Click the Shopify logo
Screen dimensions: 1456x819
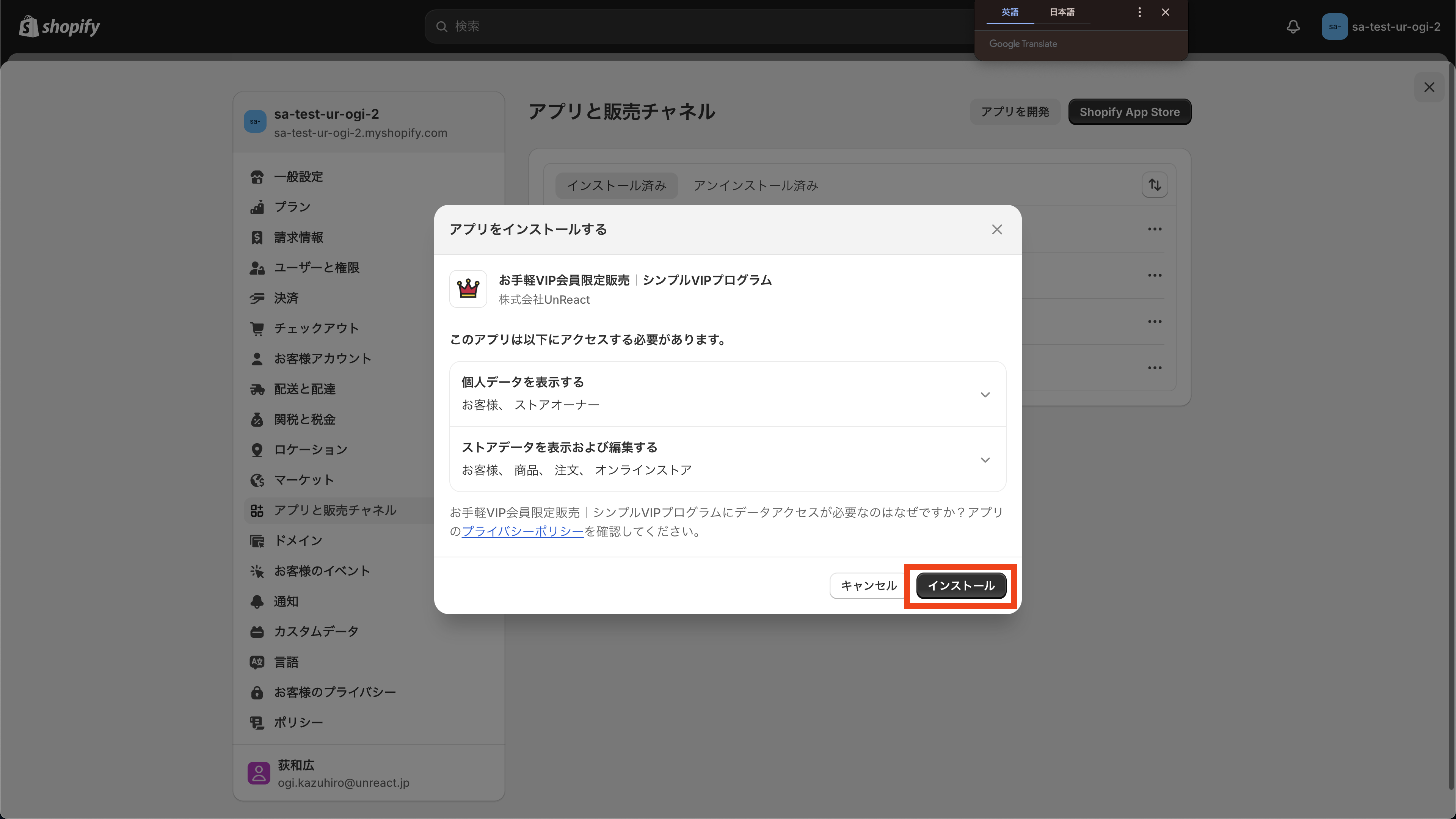tap(59, 26)
